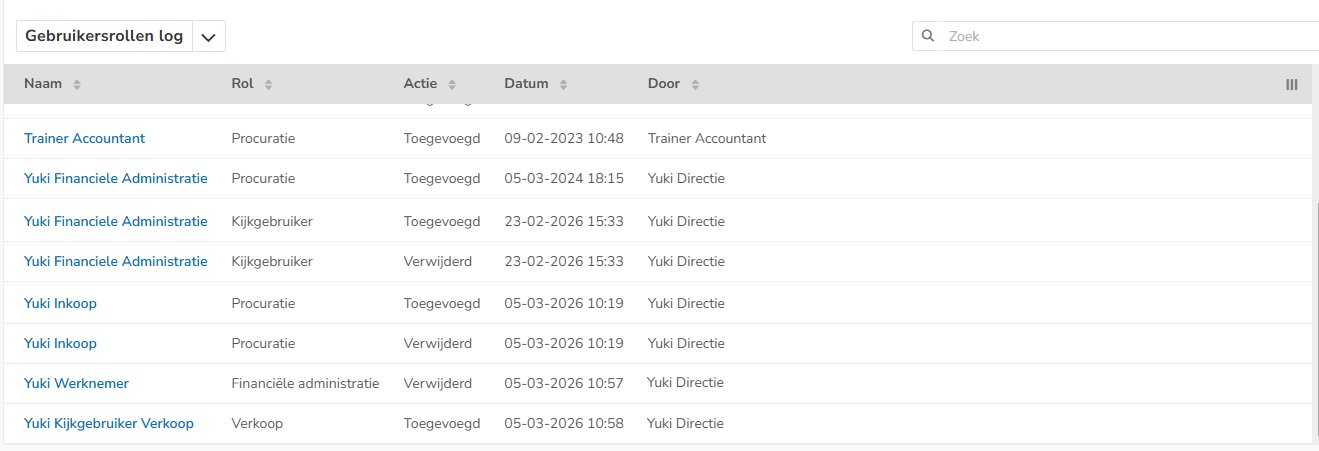Sort by Naam column arrows
The width and height of the screenshot is (1319, 451).
click(x=77, y=85)
